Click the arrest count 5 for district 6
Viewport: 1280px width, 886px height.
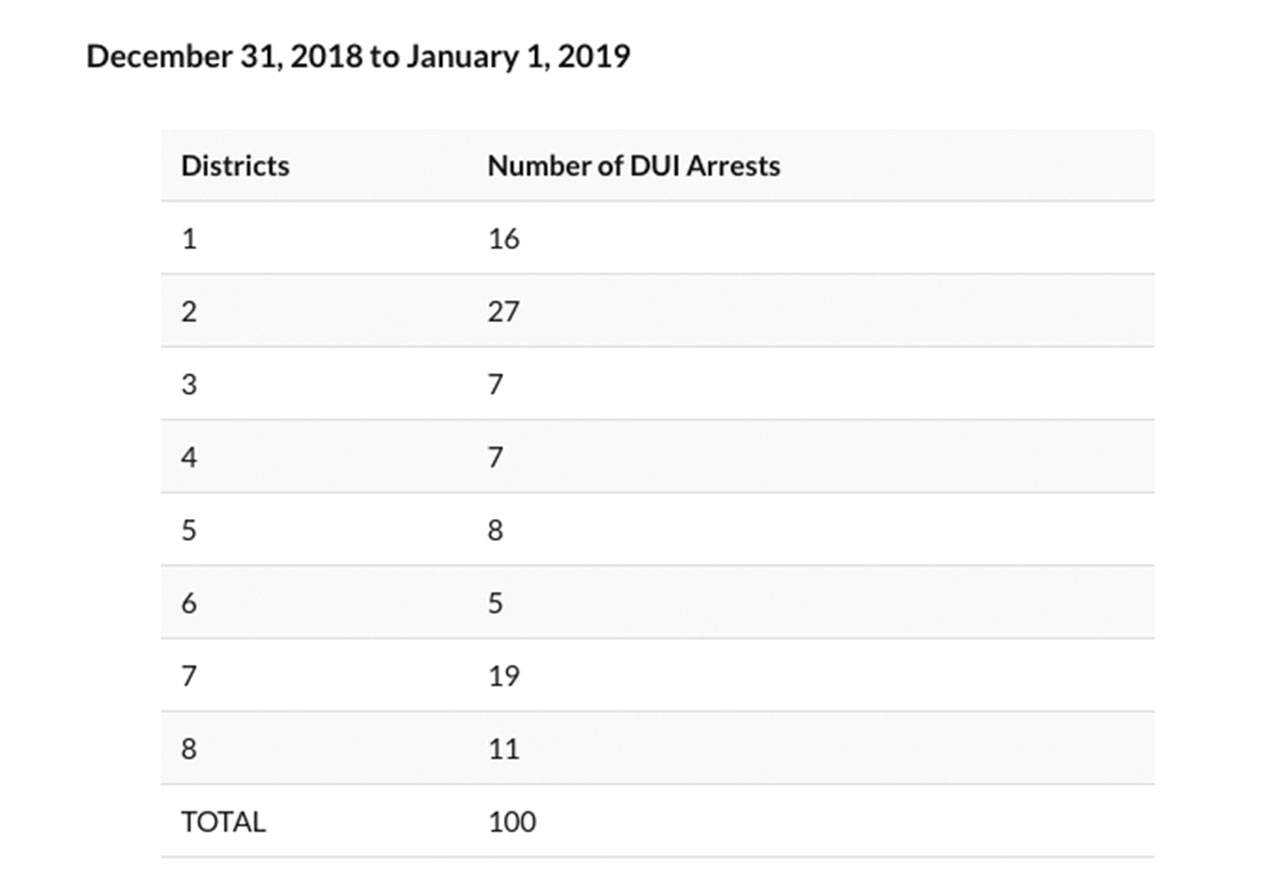click(495, 603)
